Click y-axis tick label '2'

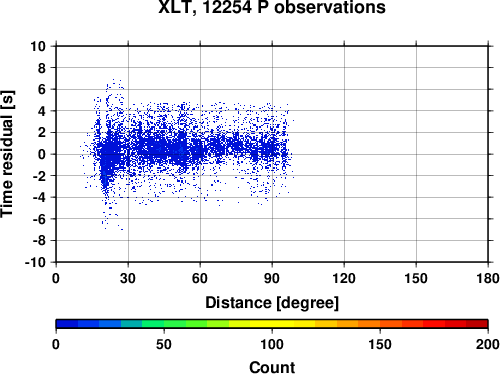click(x=42, y=133)
